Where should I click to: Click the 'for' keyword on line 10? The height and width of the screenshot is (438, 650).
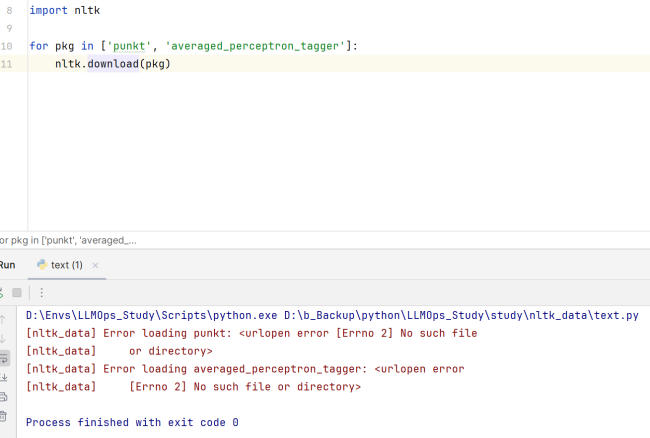(x=39, y=46)
